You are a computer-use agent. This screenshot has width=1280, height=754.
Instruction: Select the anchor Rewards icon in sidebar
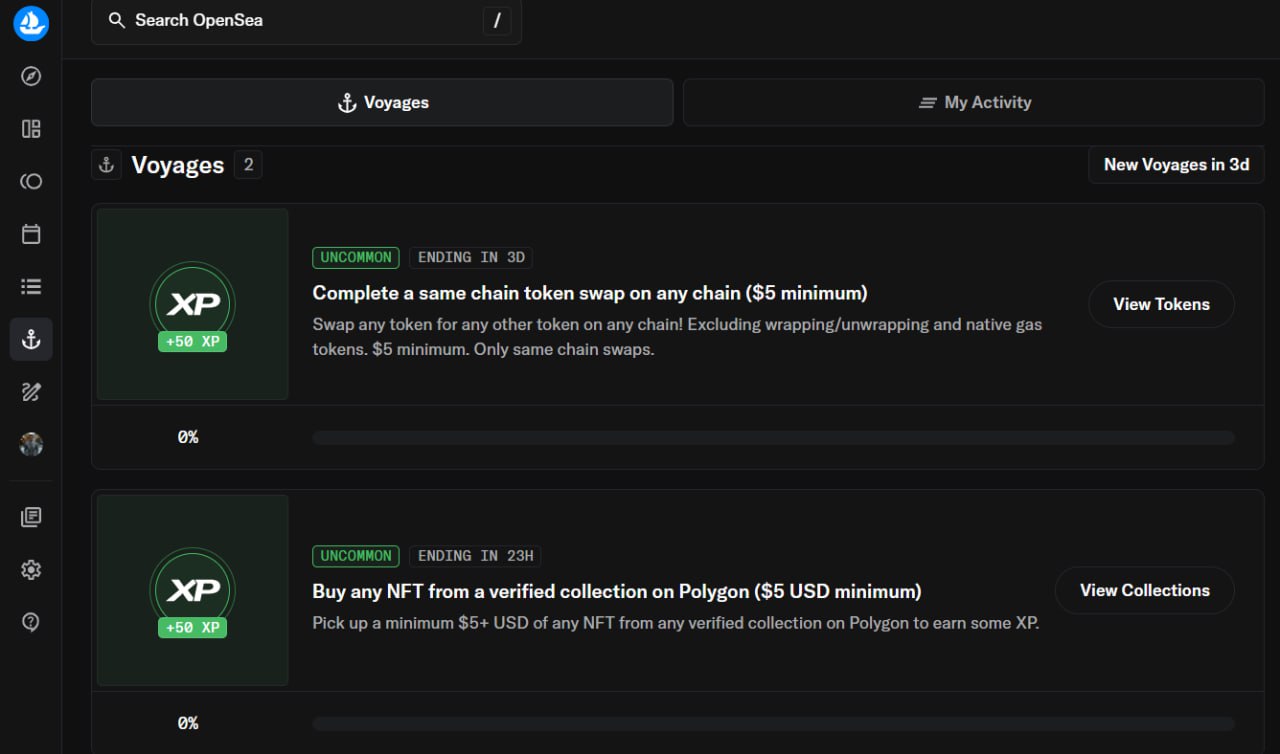click(31, 339)
